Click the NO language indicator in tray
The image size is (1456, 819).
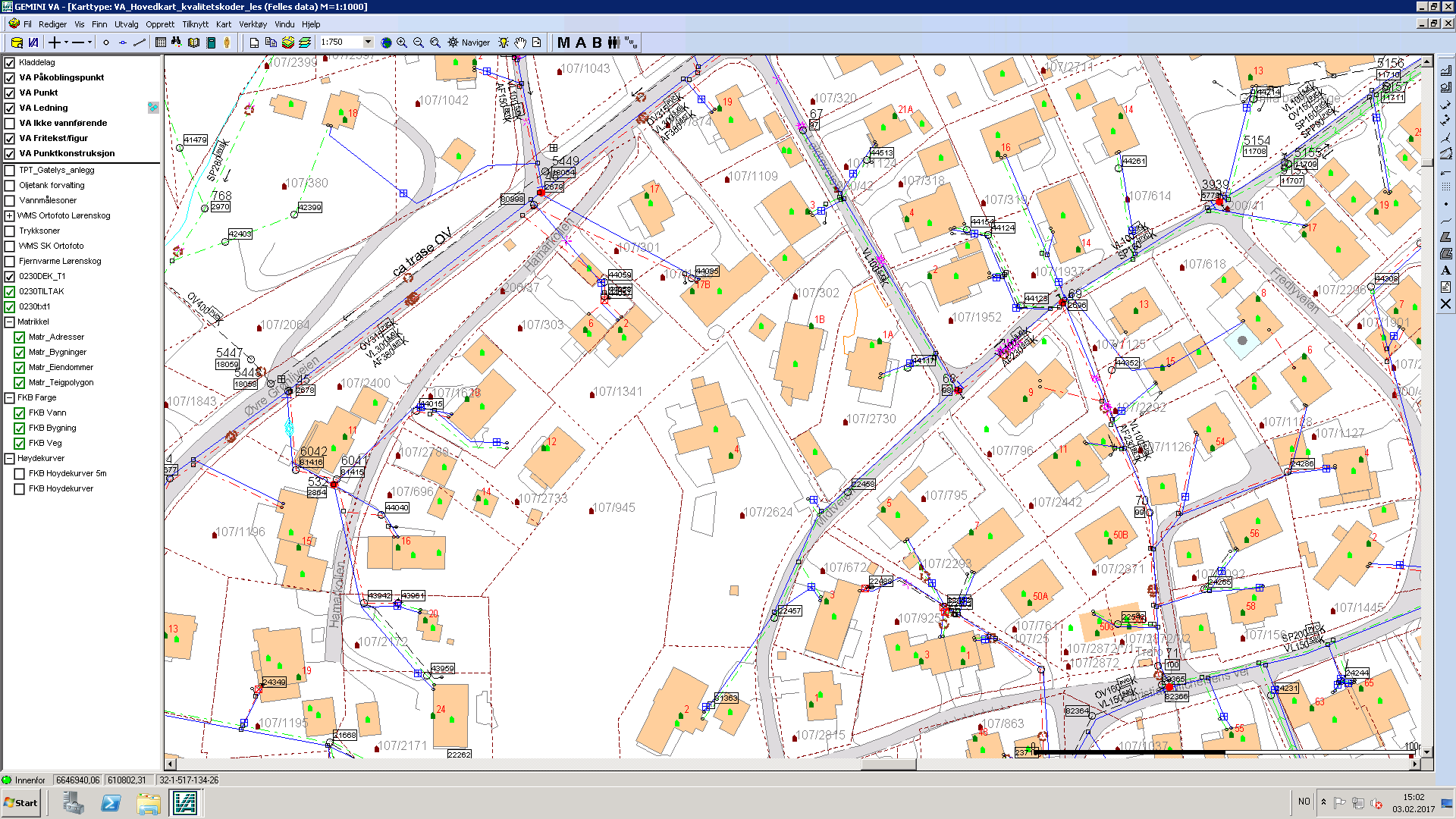tap(1304, 802)
